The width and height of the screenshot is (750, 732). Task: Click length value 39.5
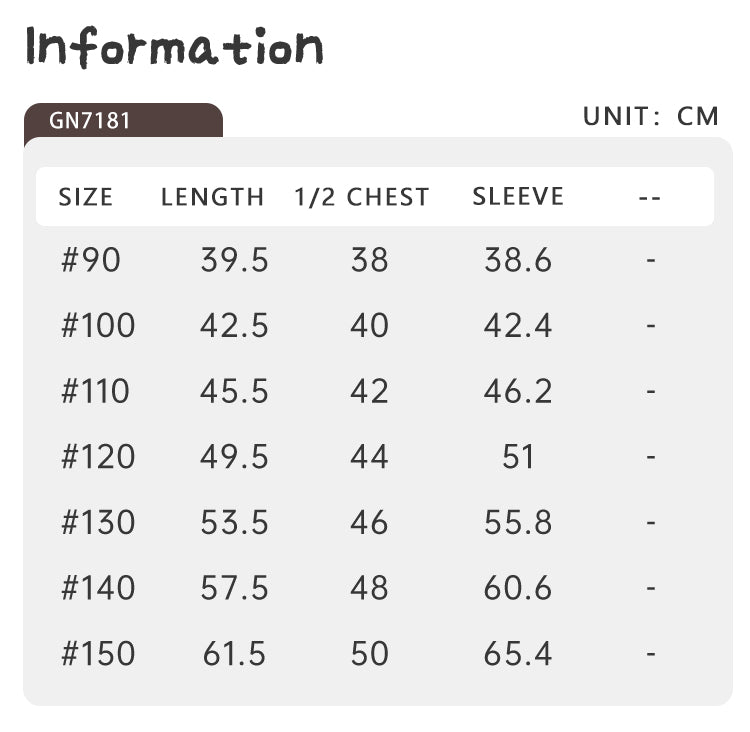(234, 260)
